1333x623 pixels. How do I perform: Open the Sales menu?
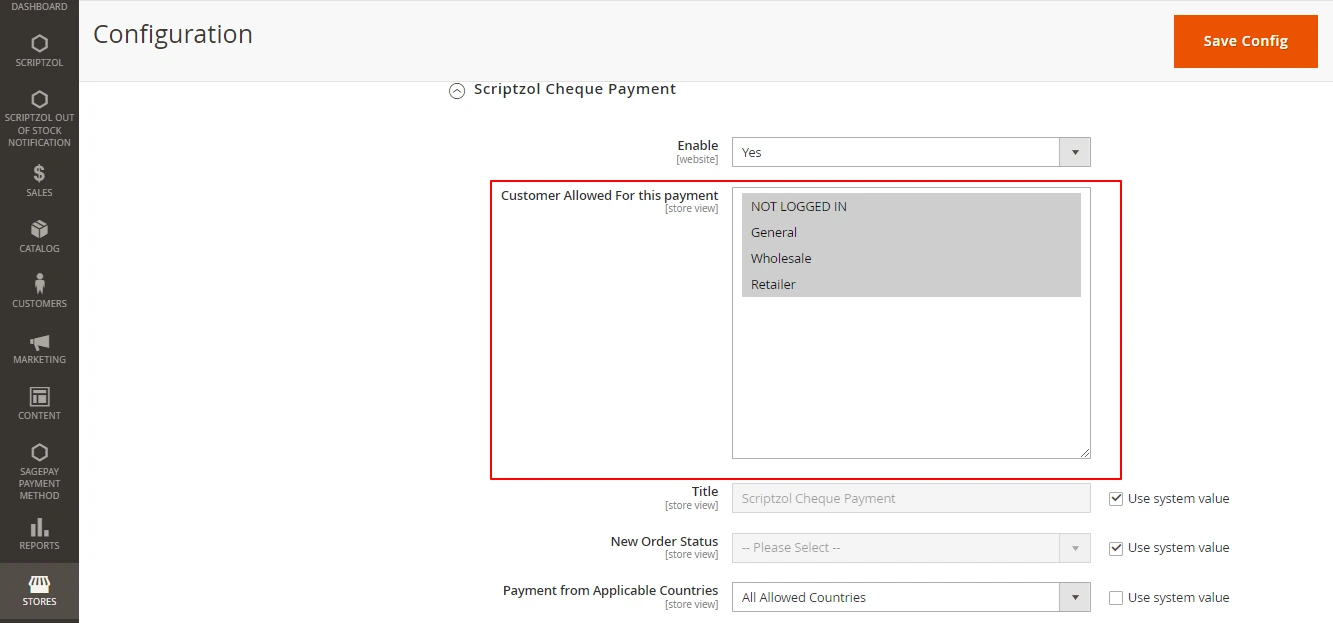point(39,181)
